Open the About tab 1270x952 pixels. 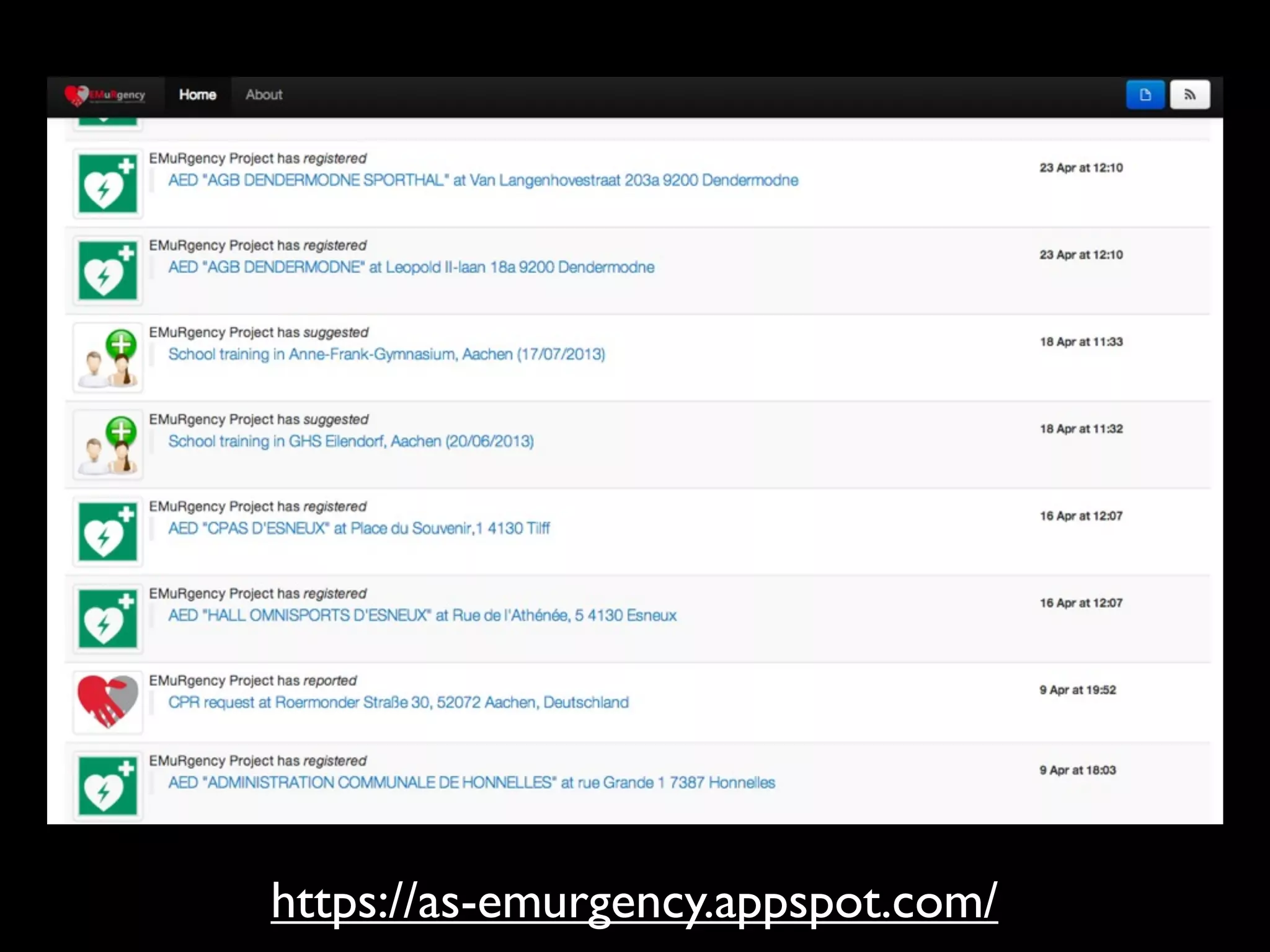click(264, 95)
